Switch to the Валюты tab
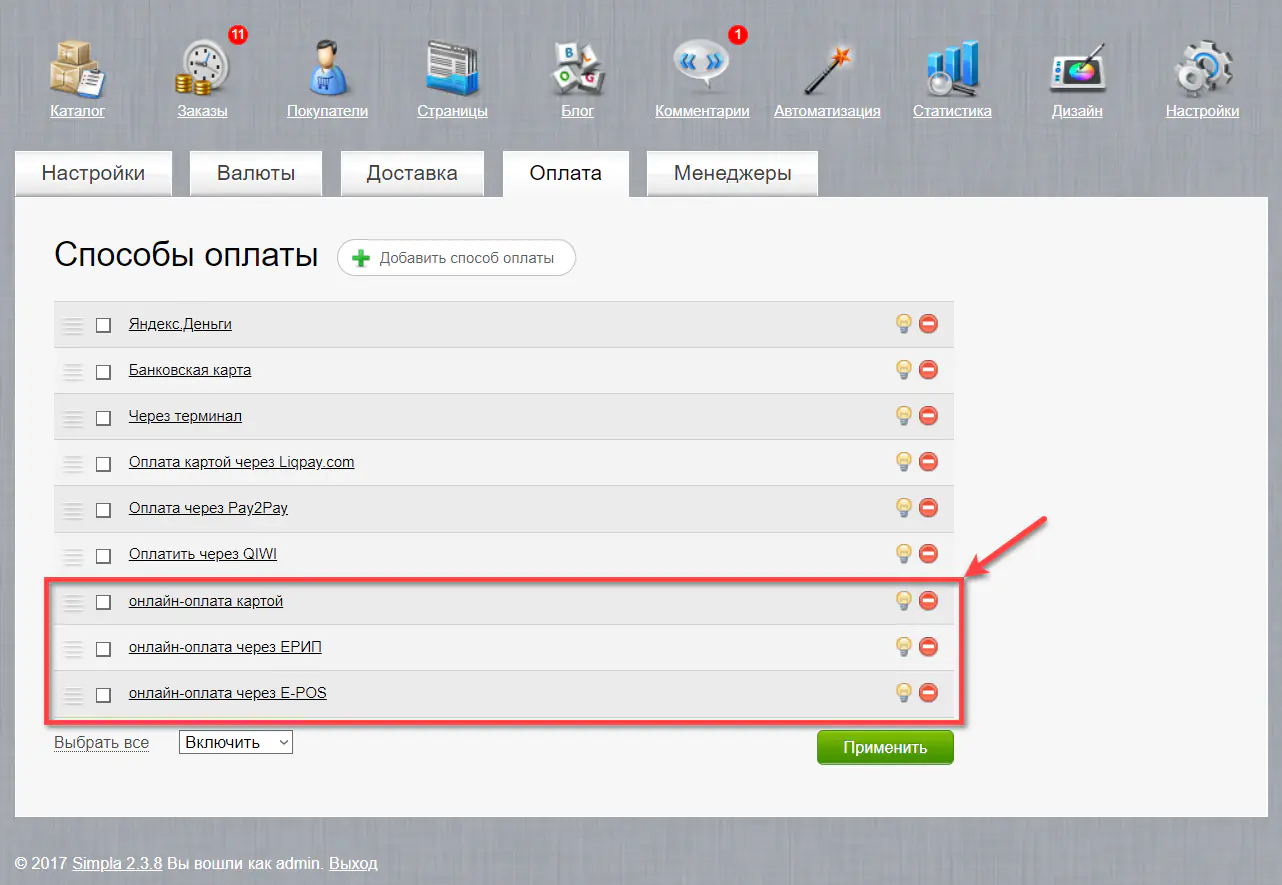This screenshot has width=1282, height=885. 256,173
